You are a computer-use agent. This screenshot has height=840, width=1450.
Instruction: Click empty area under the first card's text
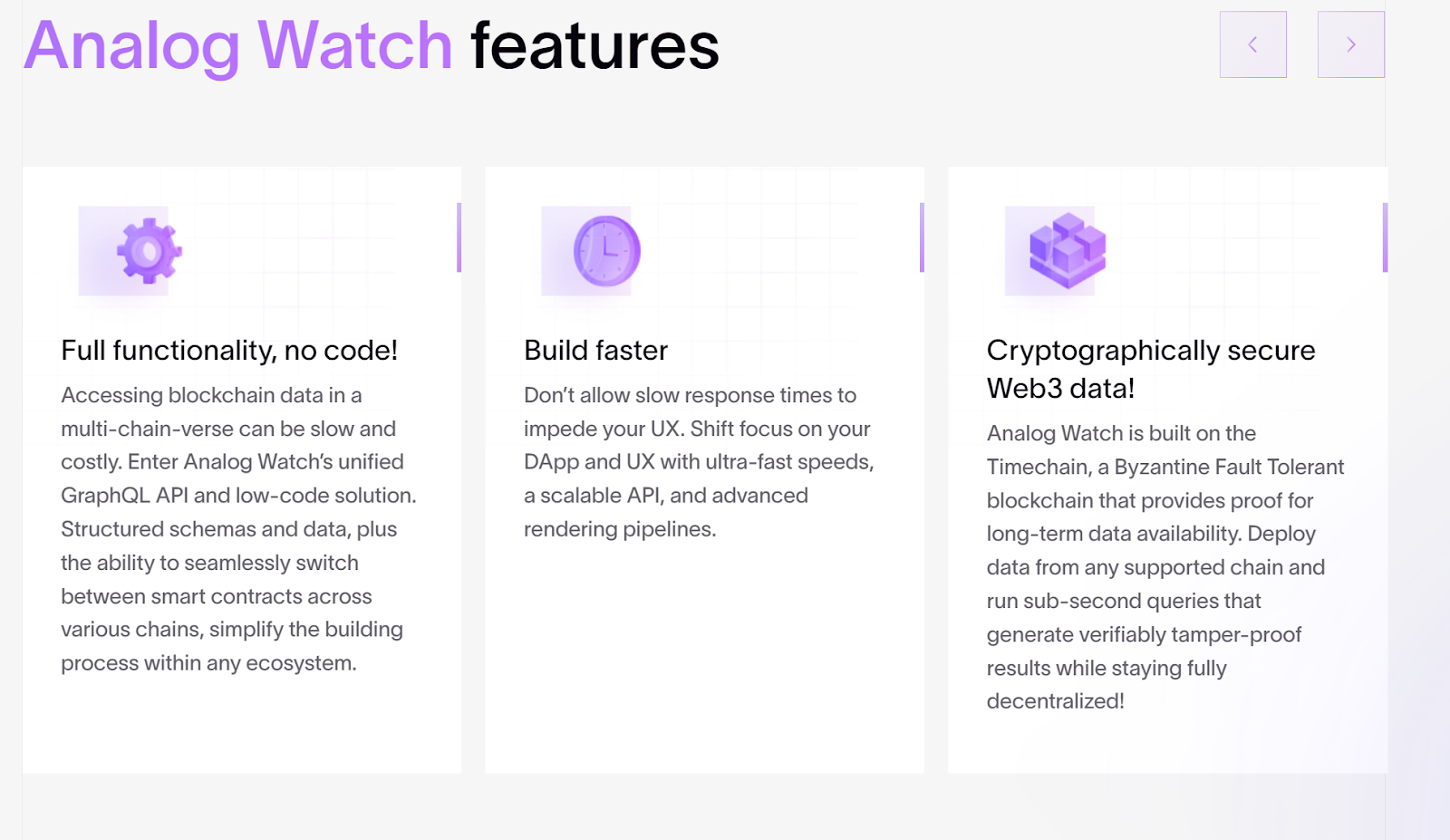(x=241, y=725)
